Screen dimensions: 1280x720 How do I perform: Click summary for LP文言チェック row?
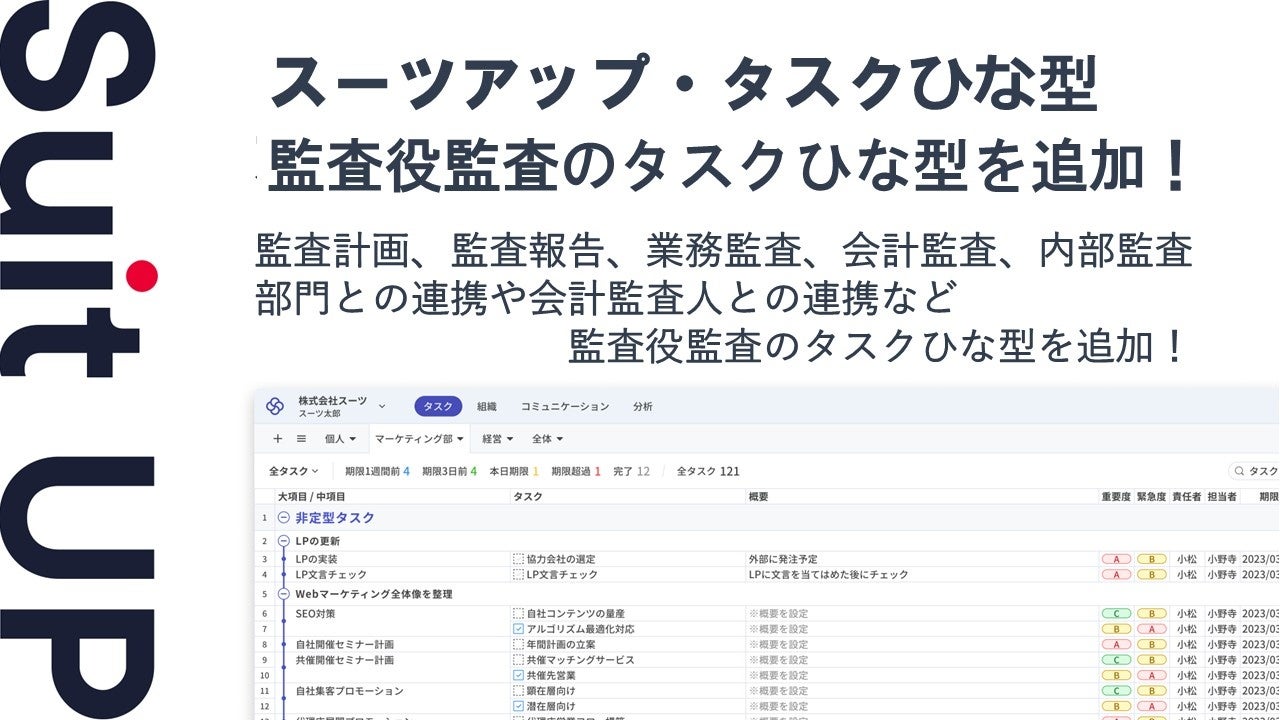pyautogui.click(x=828, y=575)
